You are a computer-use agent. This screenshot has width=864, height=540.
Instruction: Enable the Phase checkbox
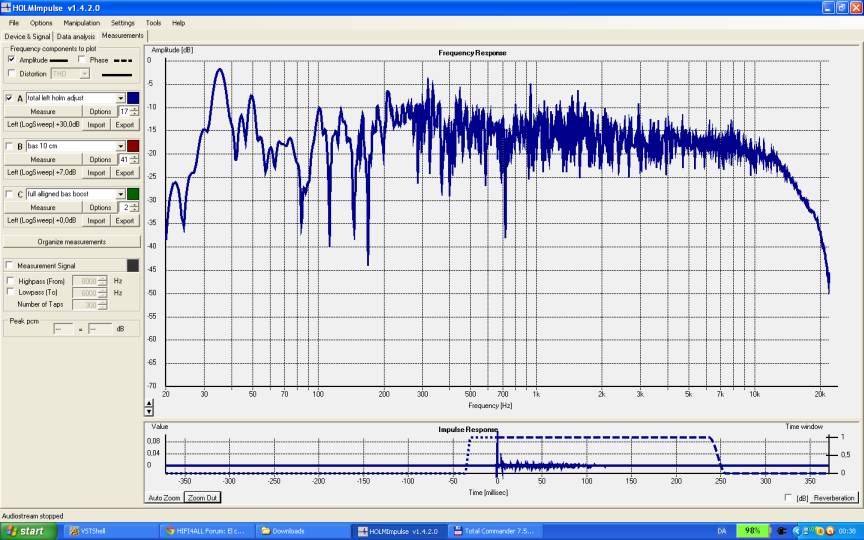(x=82, y=60)
